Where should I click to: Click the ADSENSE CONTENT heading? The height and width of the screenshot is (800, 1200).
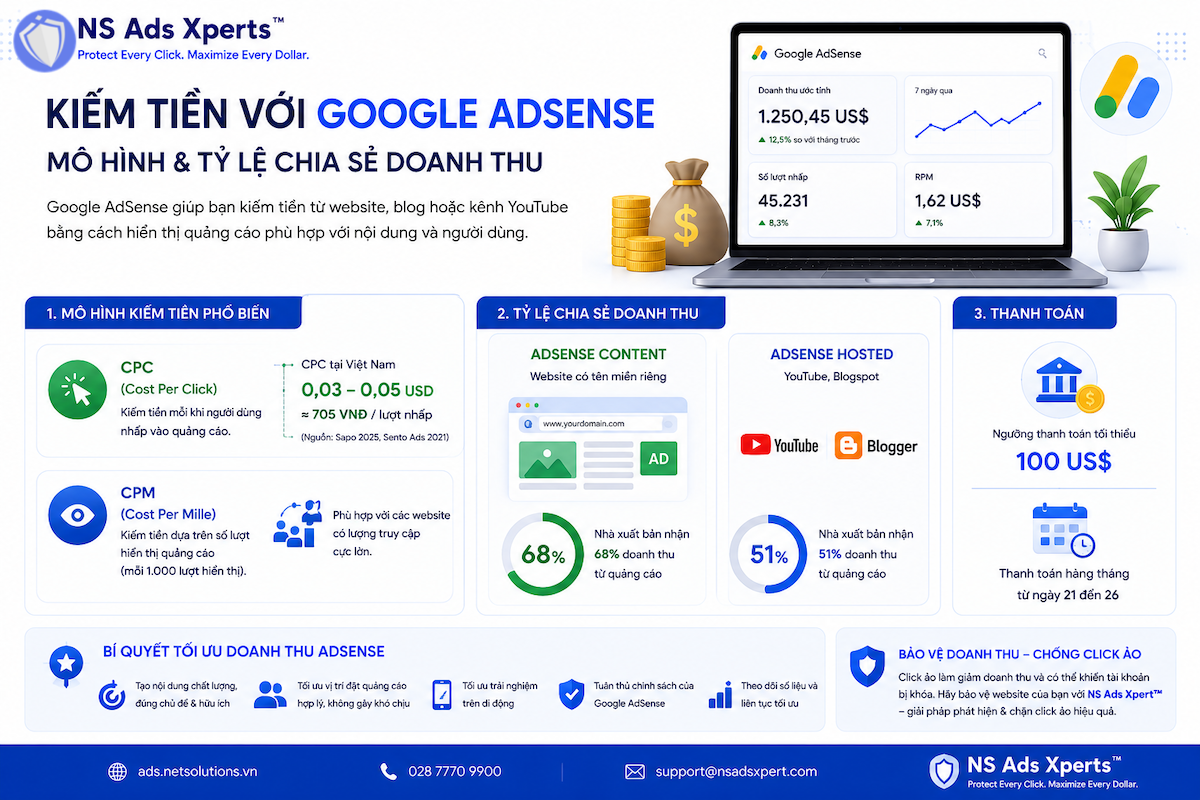click(598, 354)
